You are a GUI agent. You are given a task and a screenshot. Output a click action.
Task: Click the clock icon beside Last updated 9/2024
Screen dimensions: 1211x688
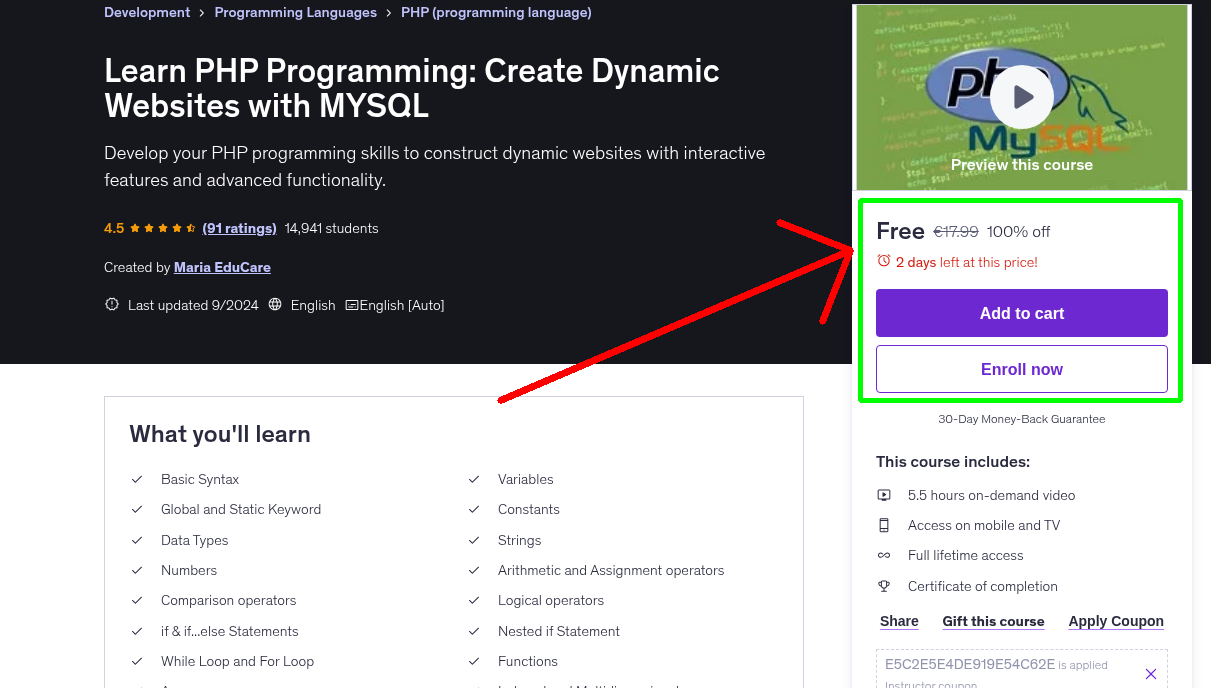tap(111, 304)
